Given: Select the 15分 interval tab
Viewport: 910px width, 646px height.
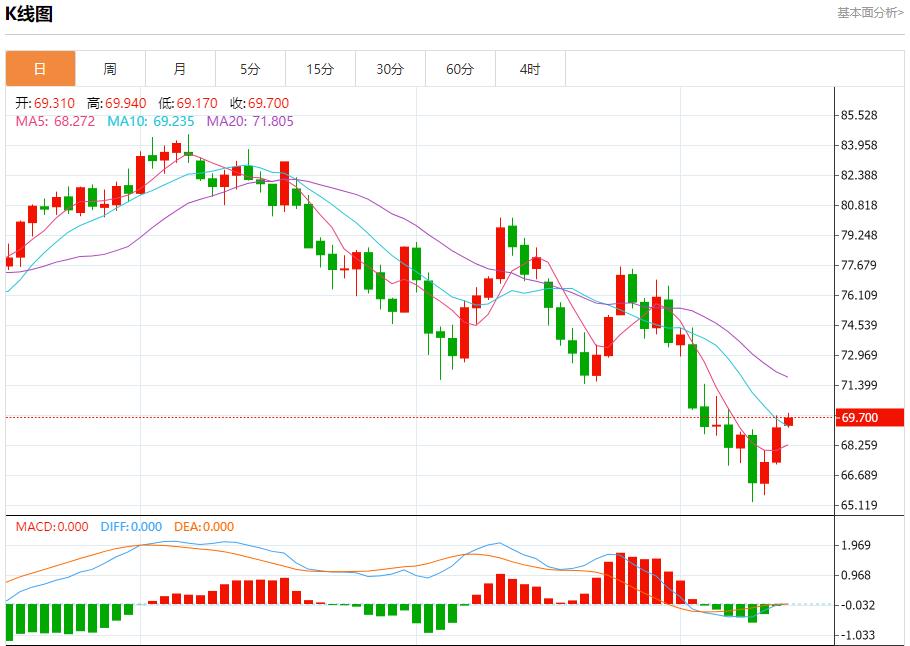Looking at the screenshot, I should [x=320, y=69].
